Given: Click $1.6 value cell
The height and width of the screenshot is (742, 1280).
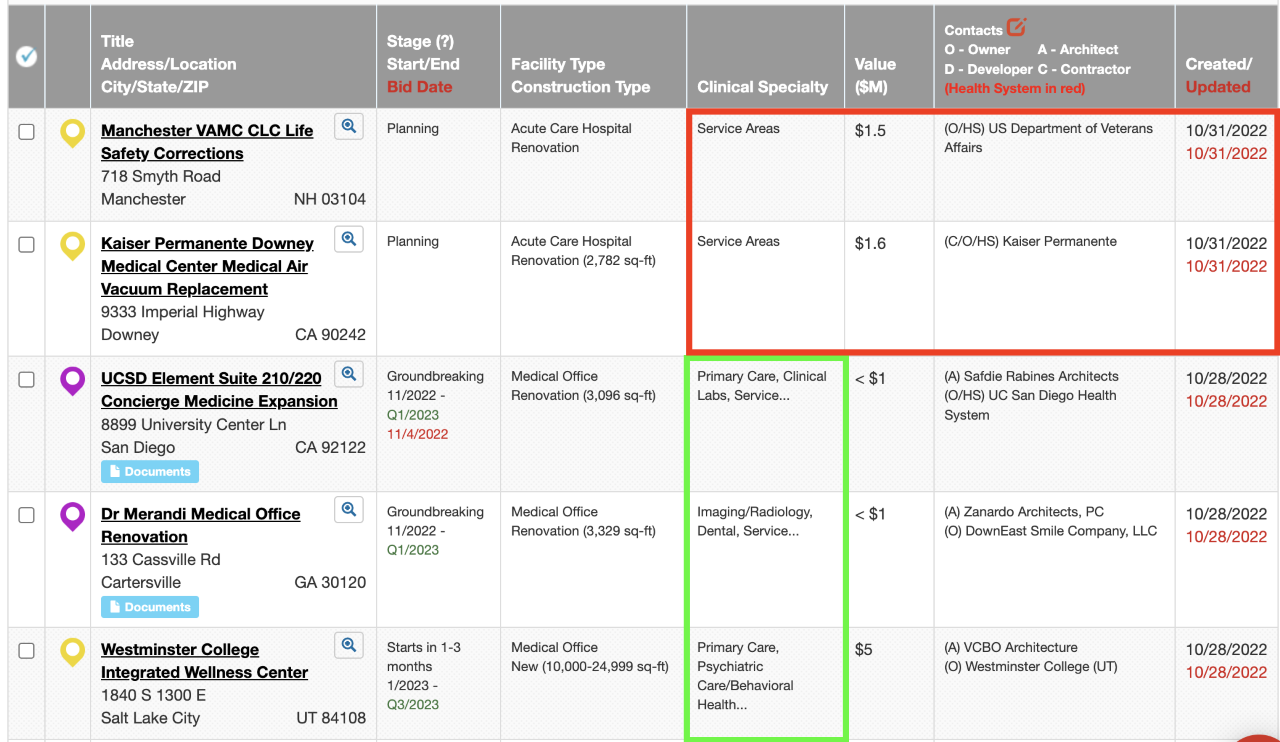Looking at the screenshot, I should 870,244.
